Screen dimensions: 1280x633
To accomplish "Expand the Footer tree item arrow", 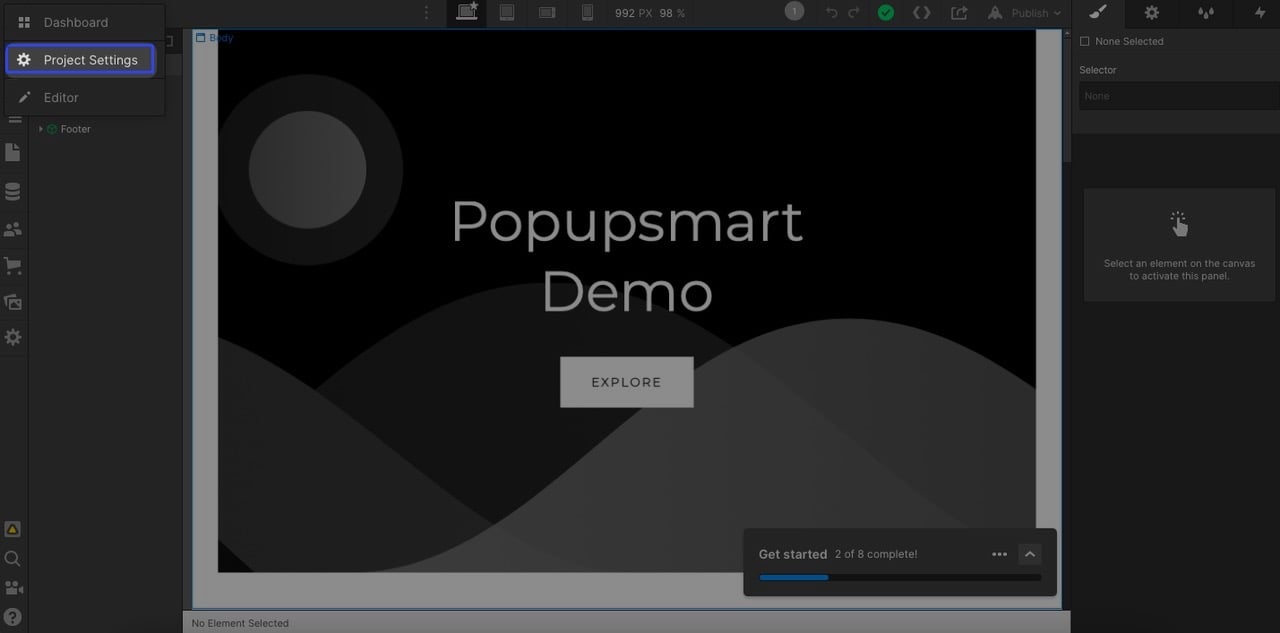I will 41,129.
